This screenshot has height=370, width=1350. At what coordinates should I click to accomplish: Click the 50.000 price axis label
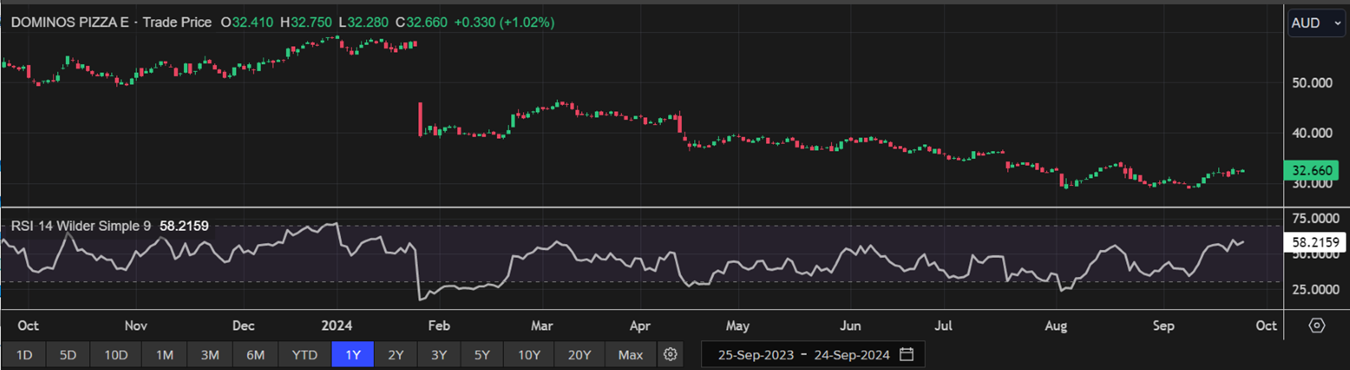click(x=1313, y=83)
